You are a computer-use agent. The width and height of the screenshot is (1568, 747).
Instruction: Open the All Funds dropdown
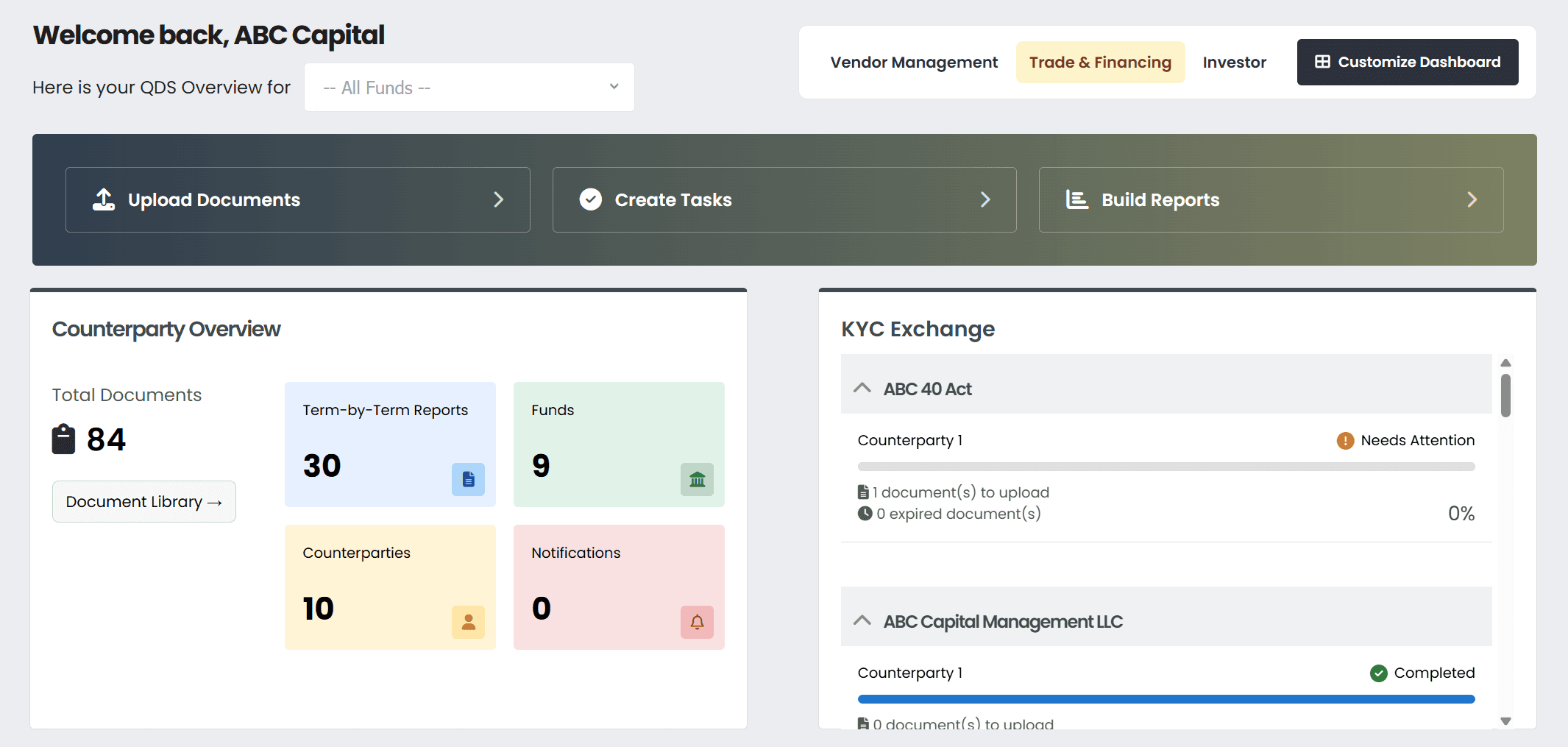(469, 88)
